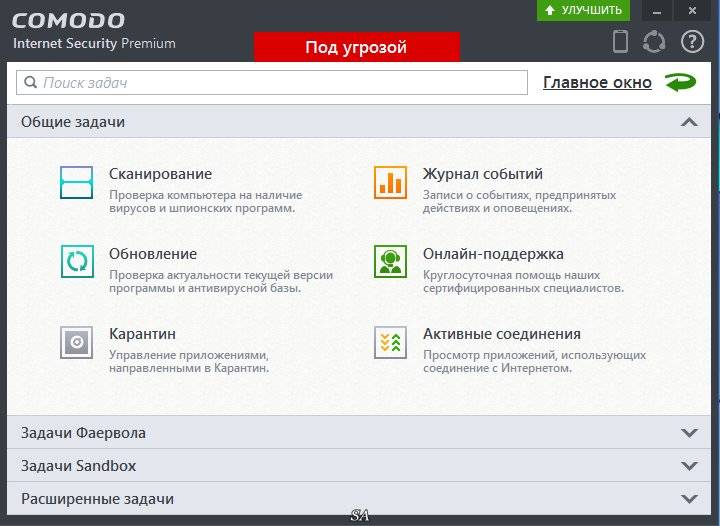Click the mobile device icon in header

(620, 41)
